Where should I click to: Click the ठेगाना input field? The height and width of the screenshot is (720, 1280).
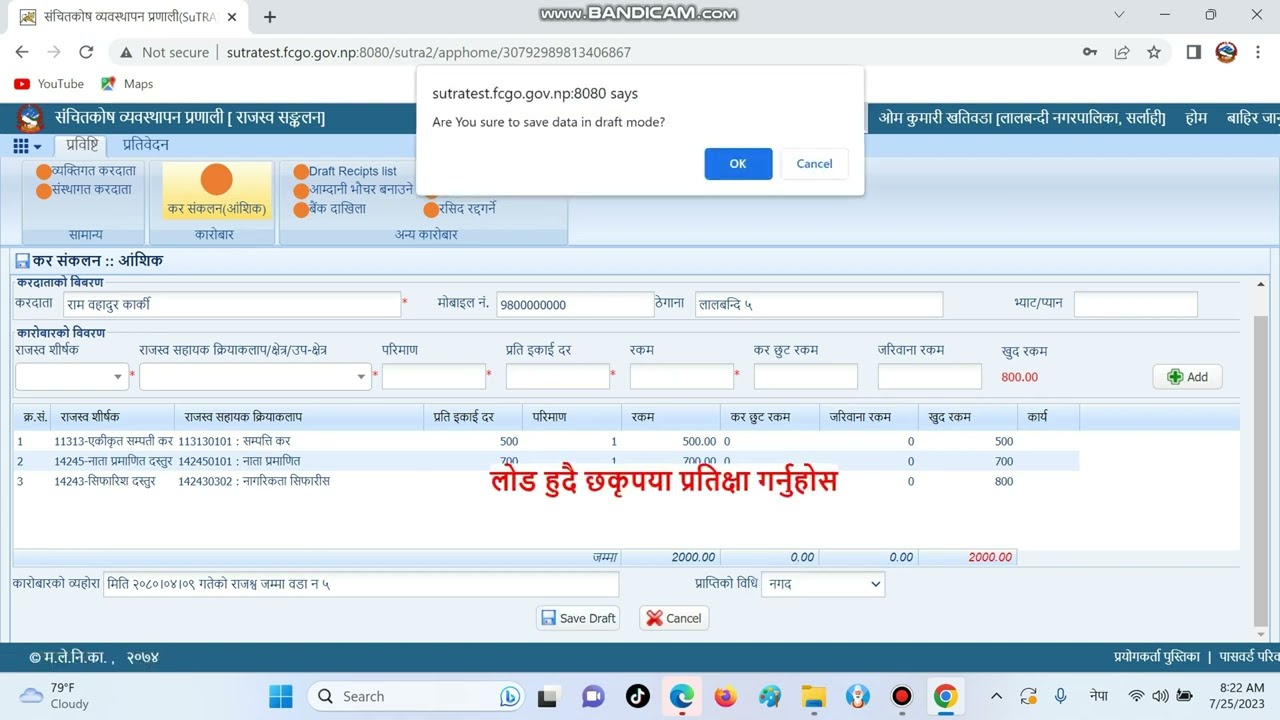coord(819,304)
